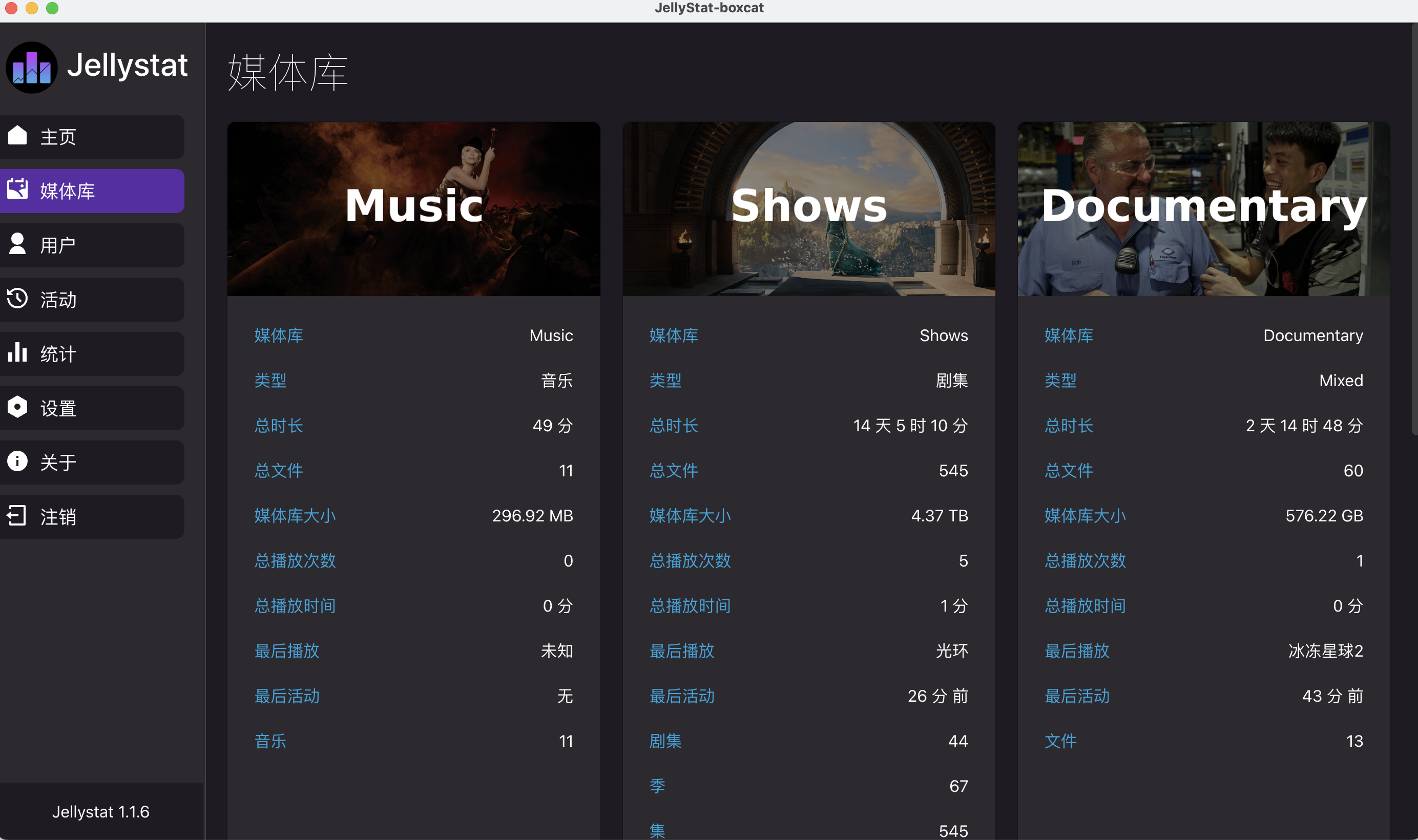This screenshot has height=840, width=1418.
Task: Select the 用户 sidebar entry
Action: [x=92, y=245]
